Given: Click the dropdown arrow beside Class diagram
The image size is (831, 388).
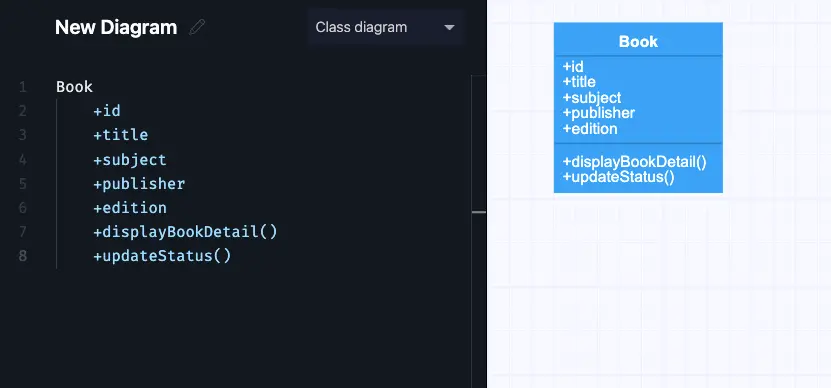Looking at the screenshot, I should (x=449, y=27).
